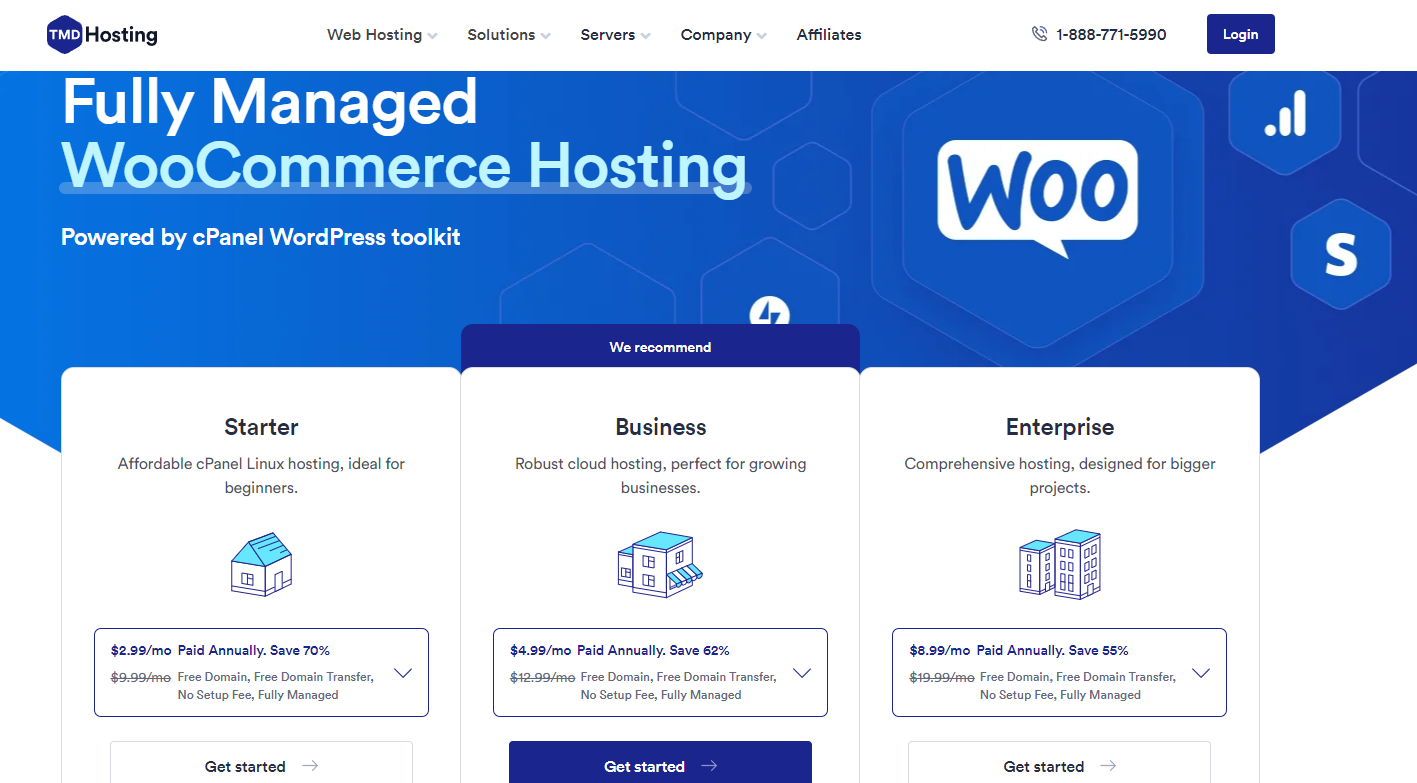1417x783 pixels.
Task: Open the Web Hosting menu
Action: tap(382, 35)
